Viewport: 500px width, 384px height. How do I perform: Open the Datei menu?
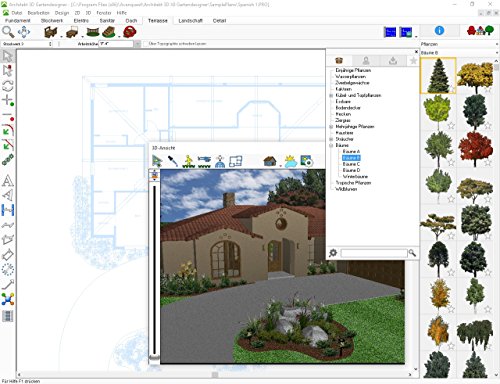tap(17, 13)
